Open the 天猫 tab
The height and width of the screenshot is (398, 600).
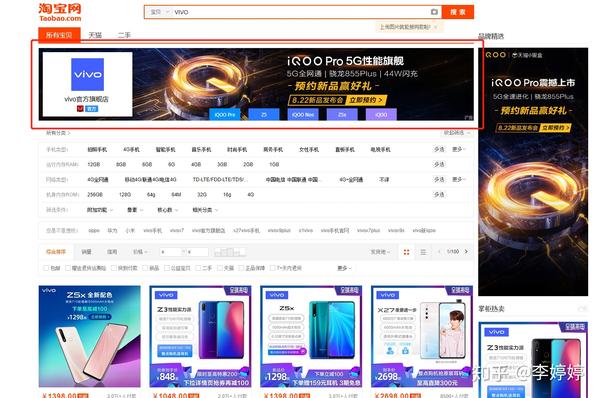click(x=95, y=35)
